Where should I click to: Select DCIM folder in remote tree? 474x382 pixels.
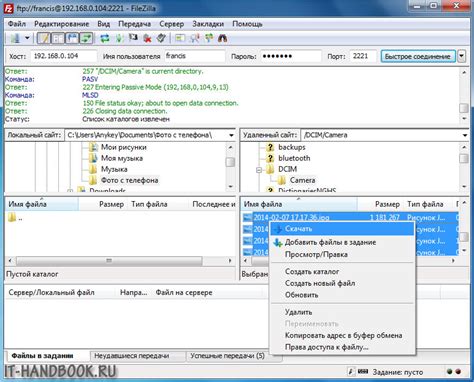click(x=287, y=169)
